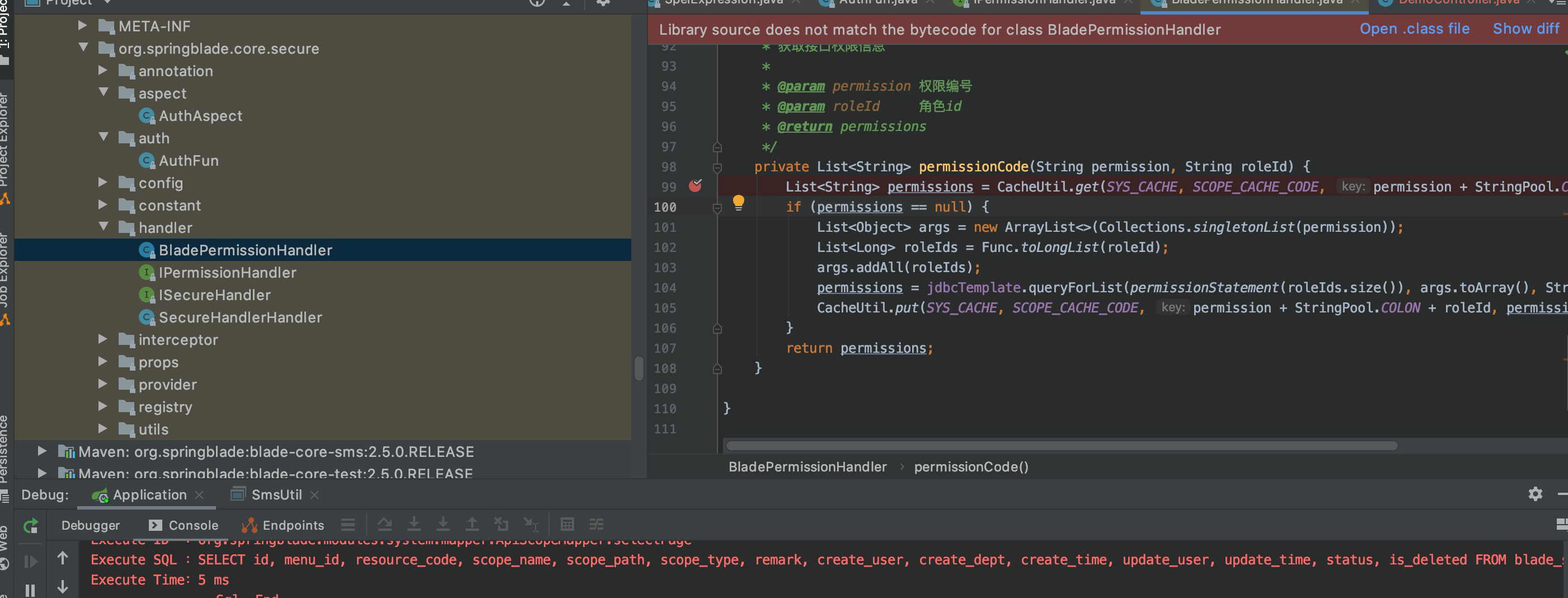Click the down arrow in the console gutter

(x=63, y=586)
